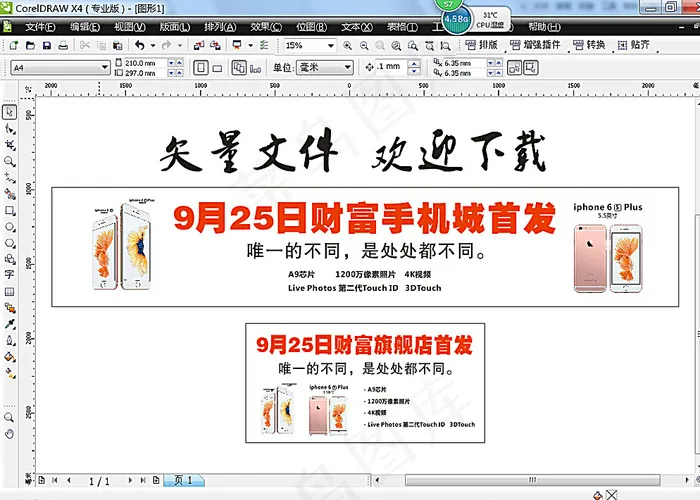
Task: Switch to the 页 1 page tab
Action: 184,480
